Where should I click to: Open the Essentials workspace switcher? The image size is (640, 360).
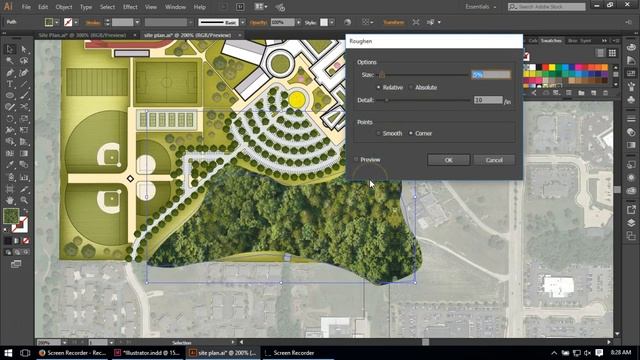[x=481, y=7]
